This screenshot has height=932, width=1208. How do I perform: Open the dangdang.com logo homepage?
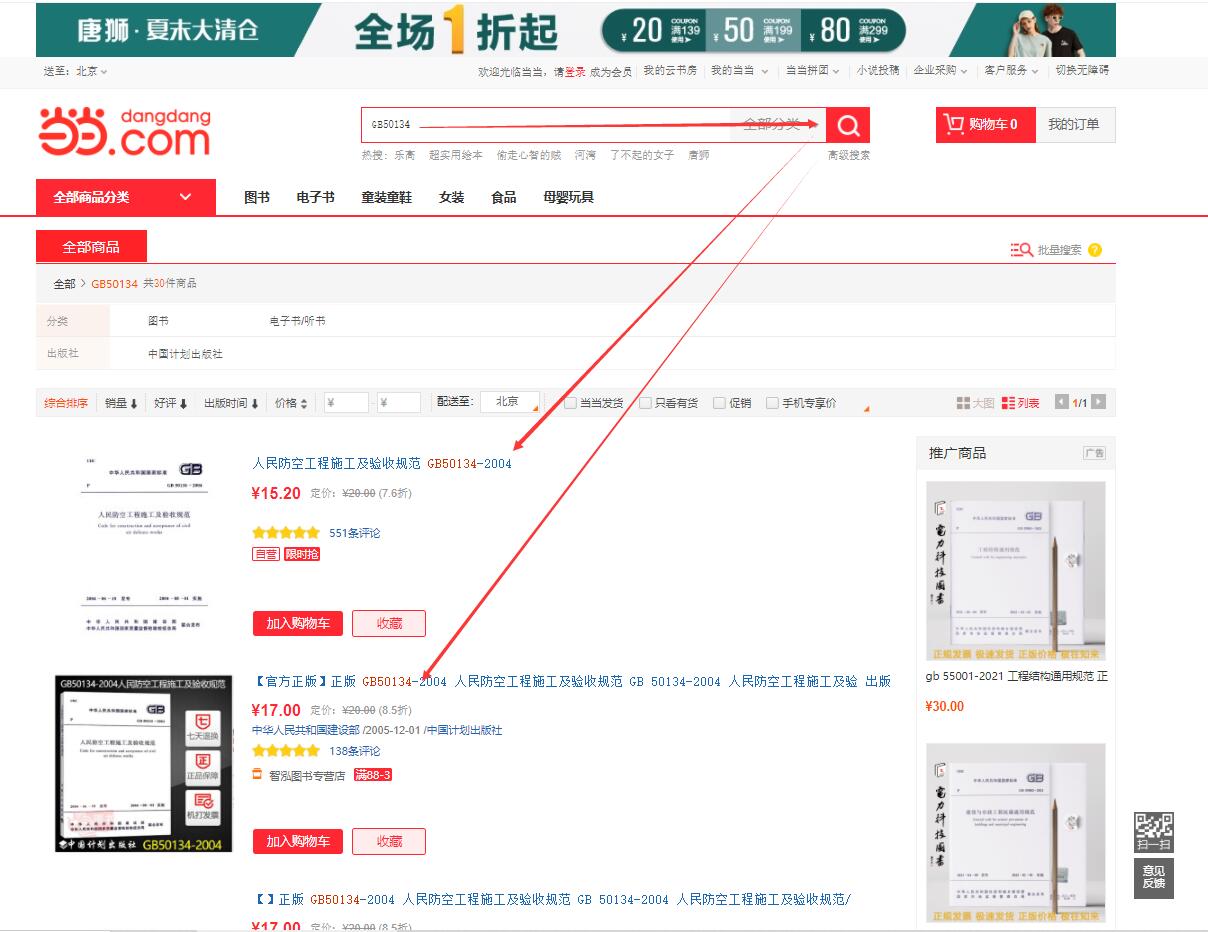pyautogui.click(x=125, y=131)
